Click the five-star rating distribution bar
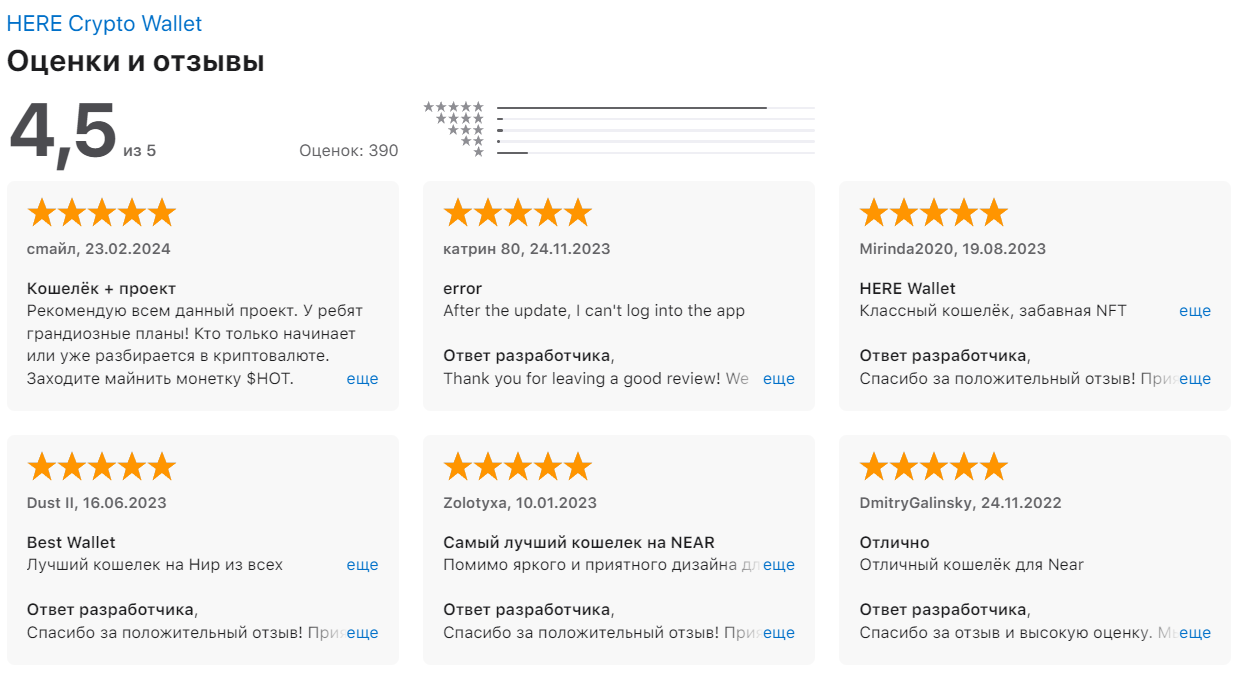This screenshot has width=1250, height=675. (x=655, y=107)
